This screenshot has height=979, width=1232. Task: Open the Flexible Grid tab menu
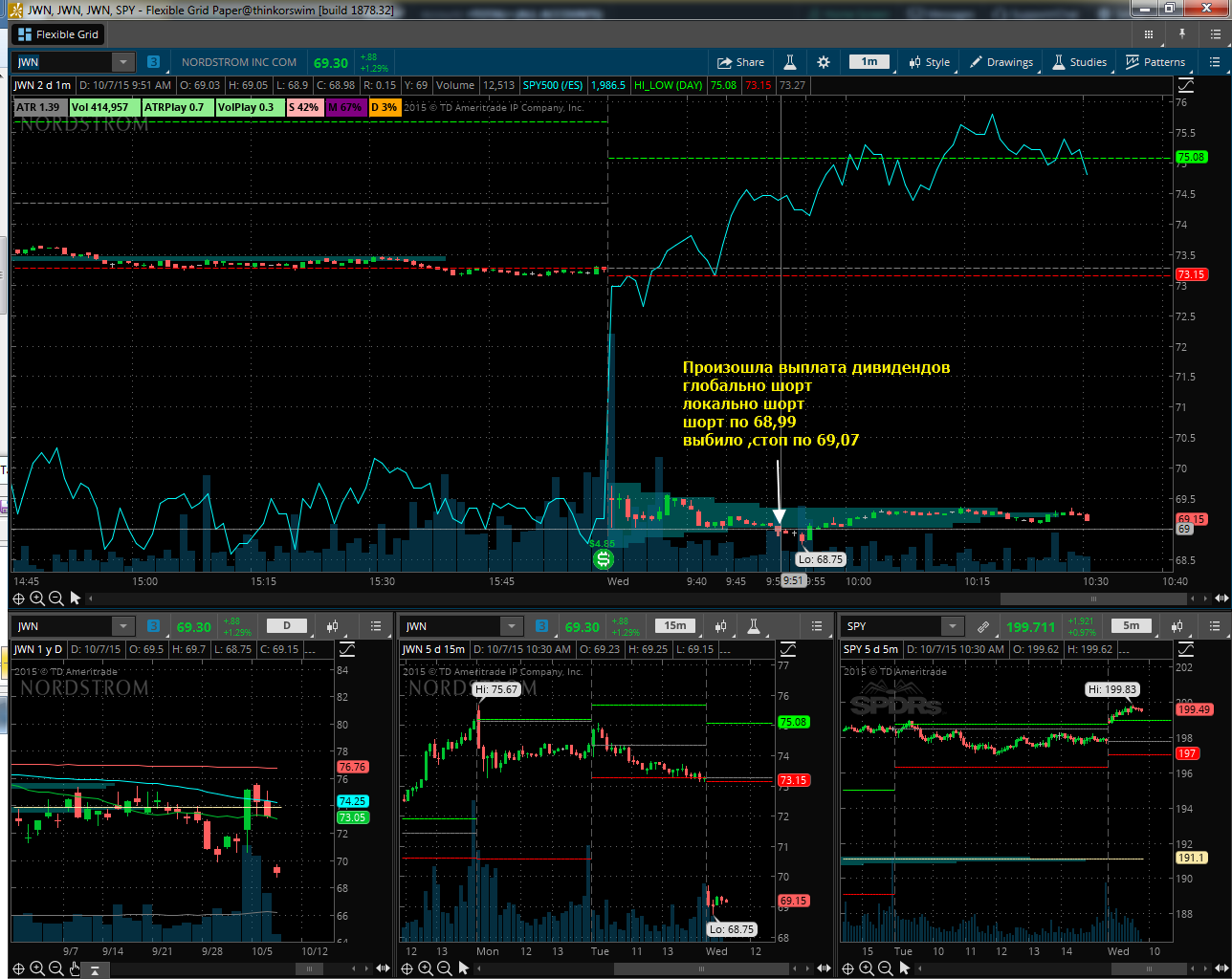58,34
